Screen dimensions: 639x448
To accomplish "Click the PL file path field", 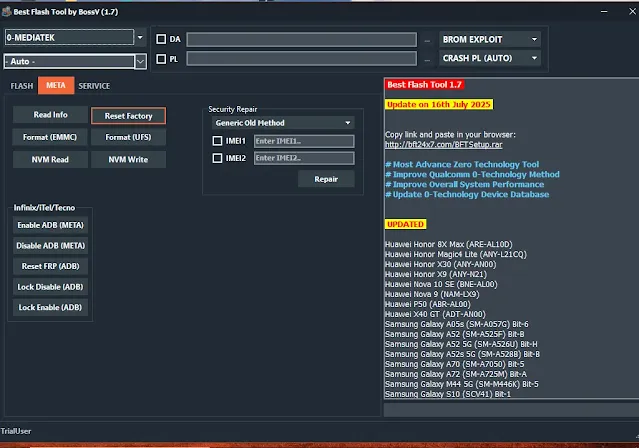I will 302,59.
